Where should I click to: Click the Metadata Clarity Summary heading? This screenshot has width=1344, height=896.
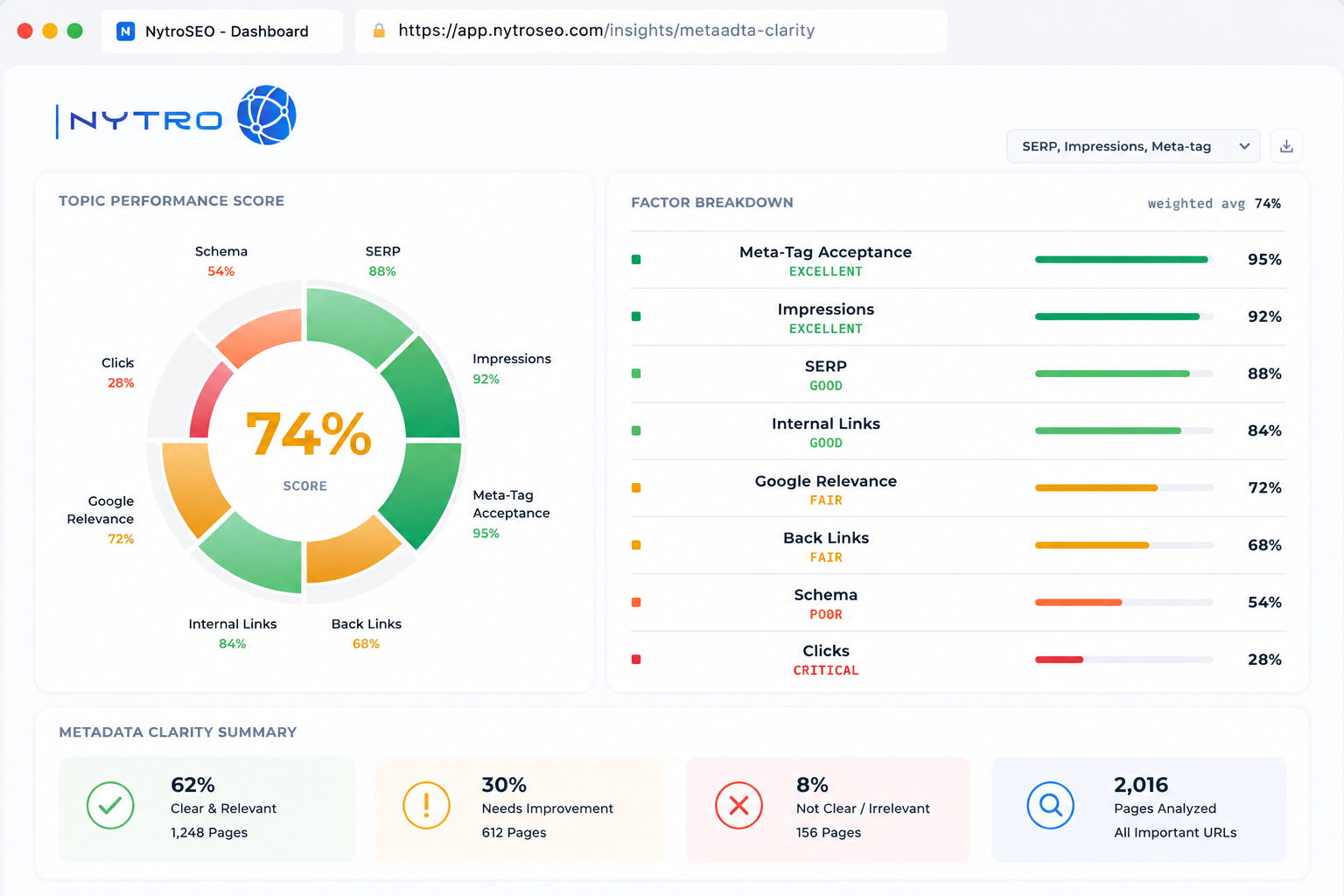(178, 732)
